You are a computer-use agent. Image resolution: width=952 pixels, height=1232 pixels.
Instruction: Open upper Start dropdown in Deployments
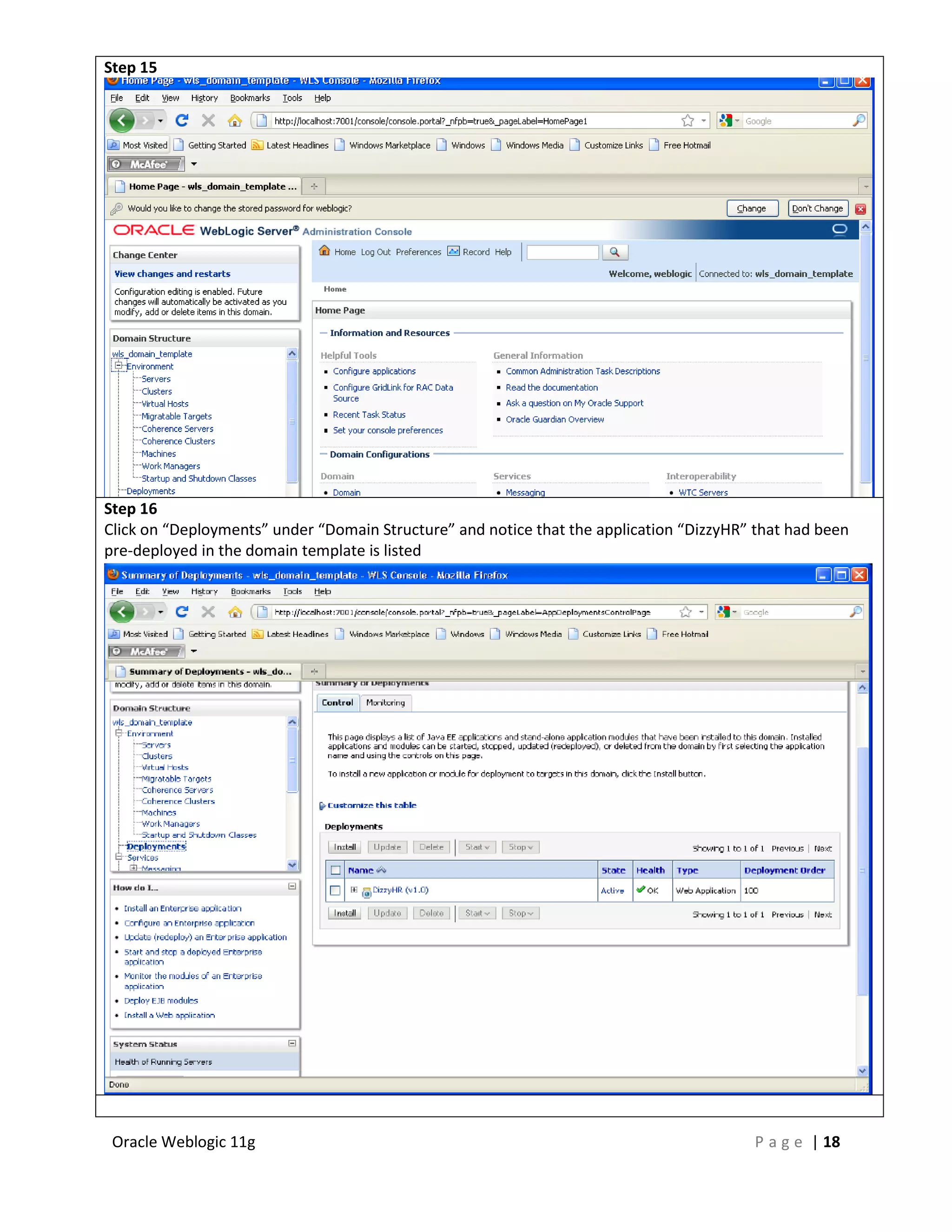point(477,847)
